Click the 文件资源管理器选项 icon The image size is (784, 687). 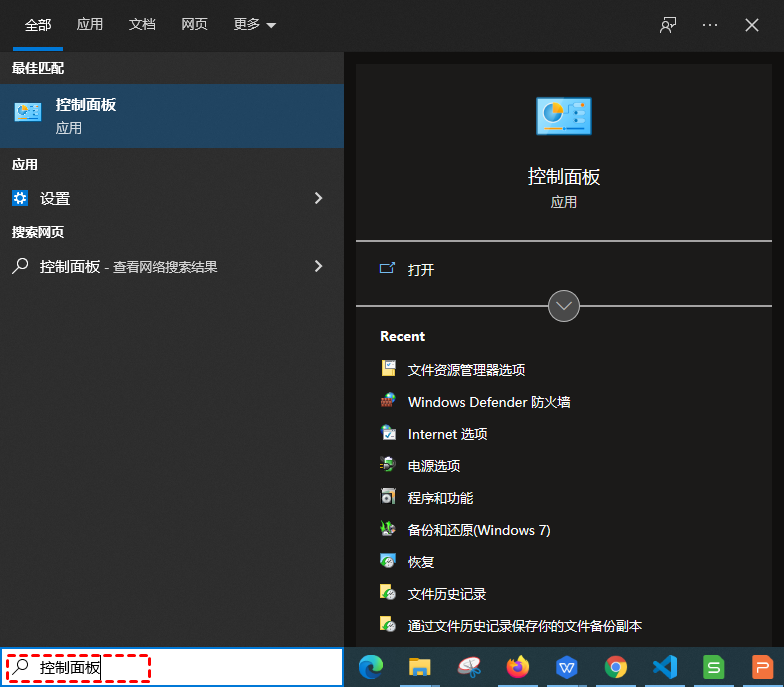point(388,368)
